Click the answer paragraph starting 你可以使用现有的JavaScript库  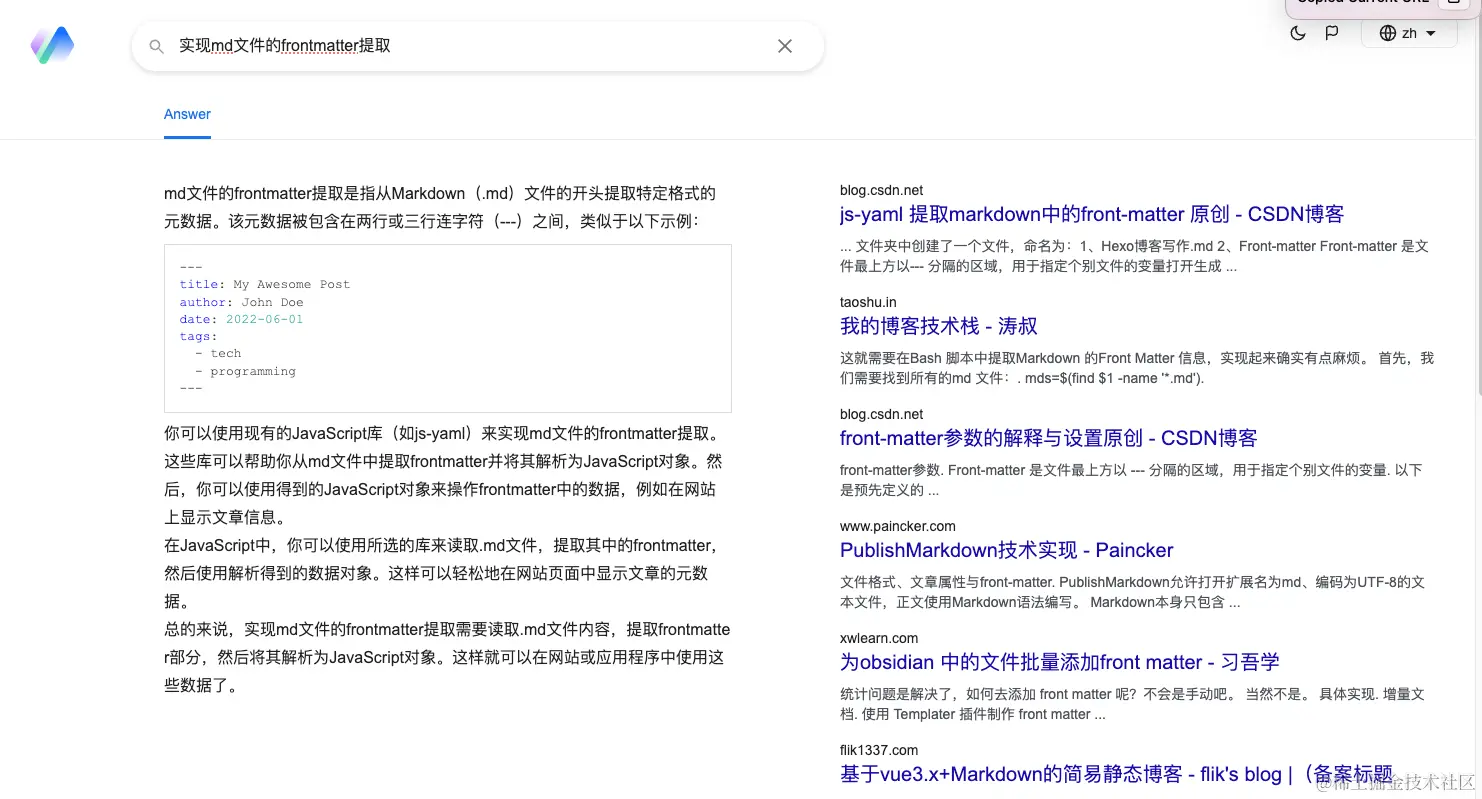[x=443, y=476]
